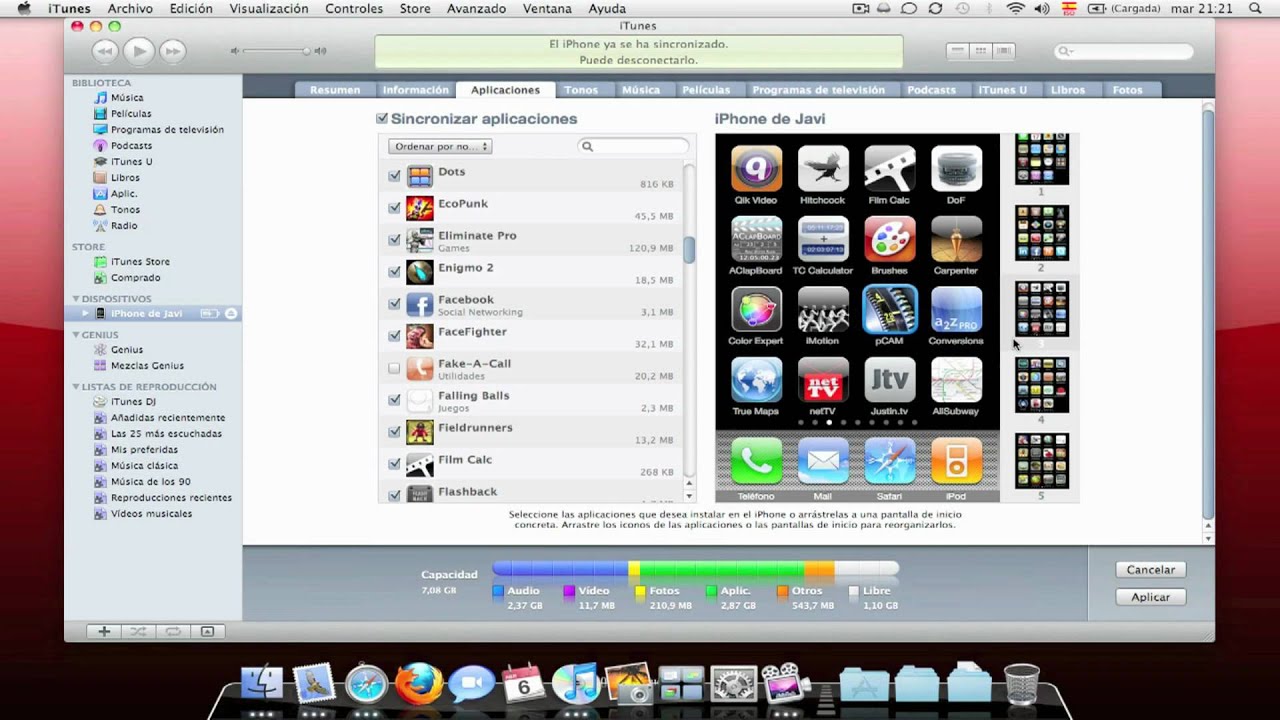Click the Teléfono dock icon on iPhone
This screenshot has height=720, width=1280.
756,462
